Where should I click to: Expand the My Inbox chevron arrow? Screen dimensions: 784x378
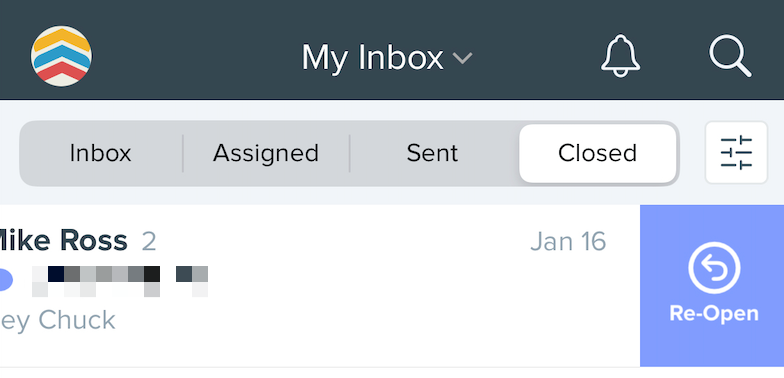click(462, 58)
